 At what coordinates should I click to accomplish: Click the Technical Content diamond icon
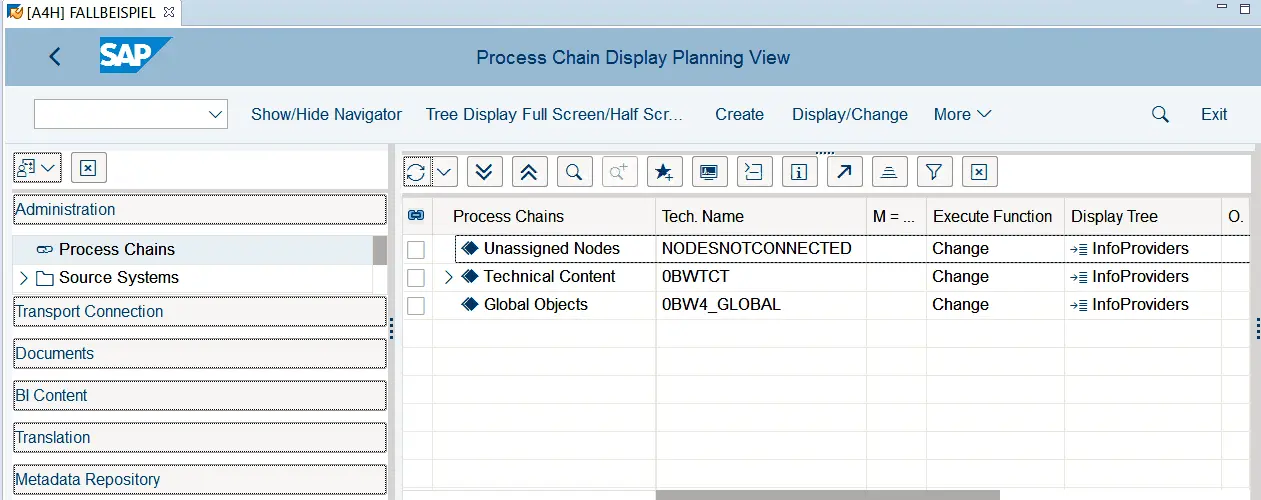point(470,276)
